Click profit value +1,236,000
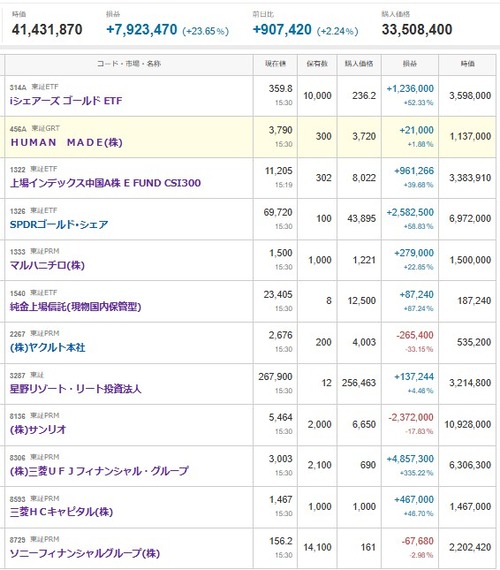Viewport: 500px width, 570px height. click(x=410, y=89)
